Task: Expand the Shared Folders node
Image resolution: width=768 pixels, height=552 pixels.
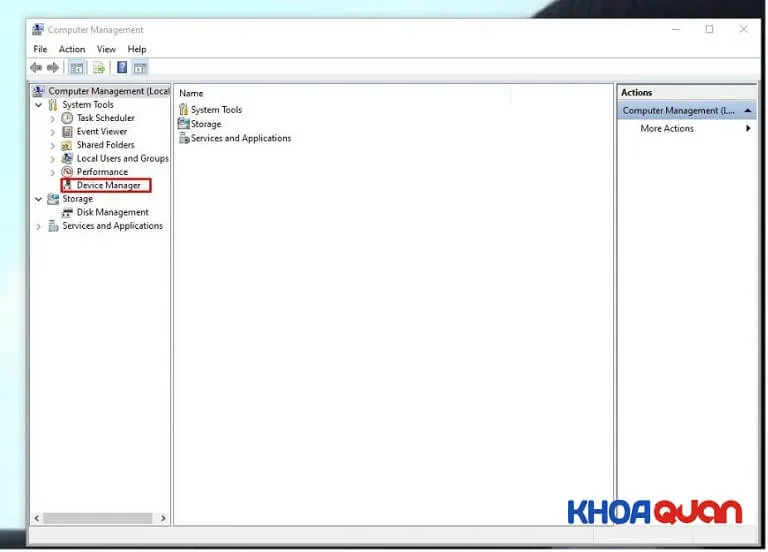Action: (53, 145)
